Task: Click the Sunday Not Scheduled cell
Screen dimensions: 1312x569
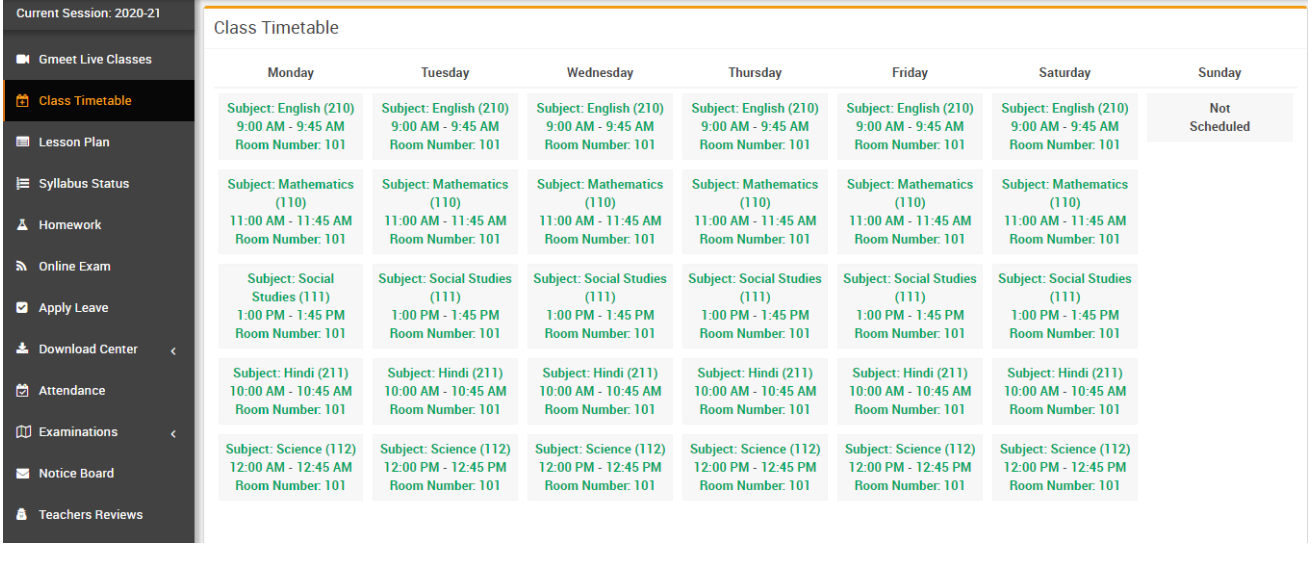Action: point(1219,117)
